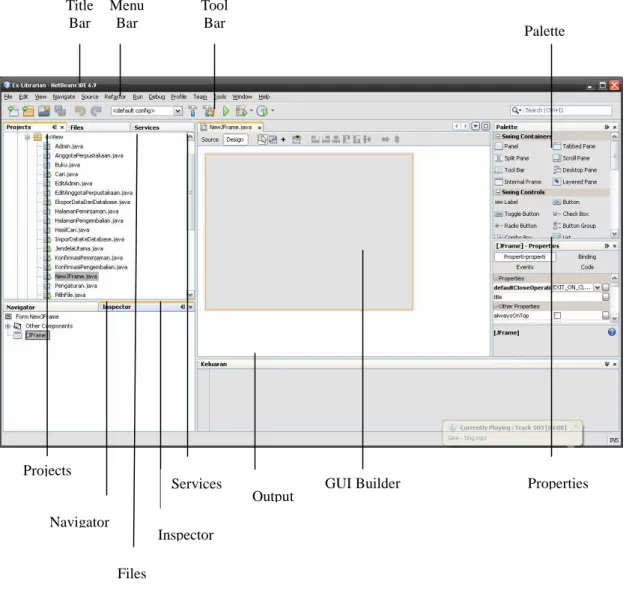
Task: Switch to Design view button
Action: (x=235, y=140)
